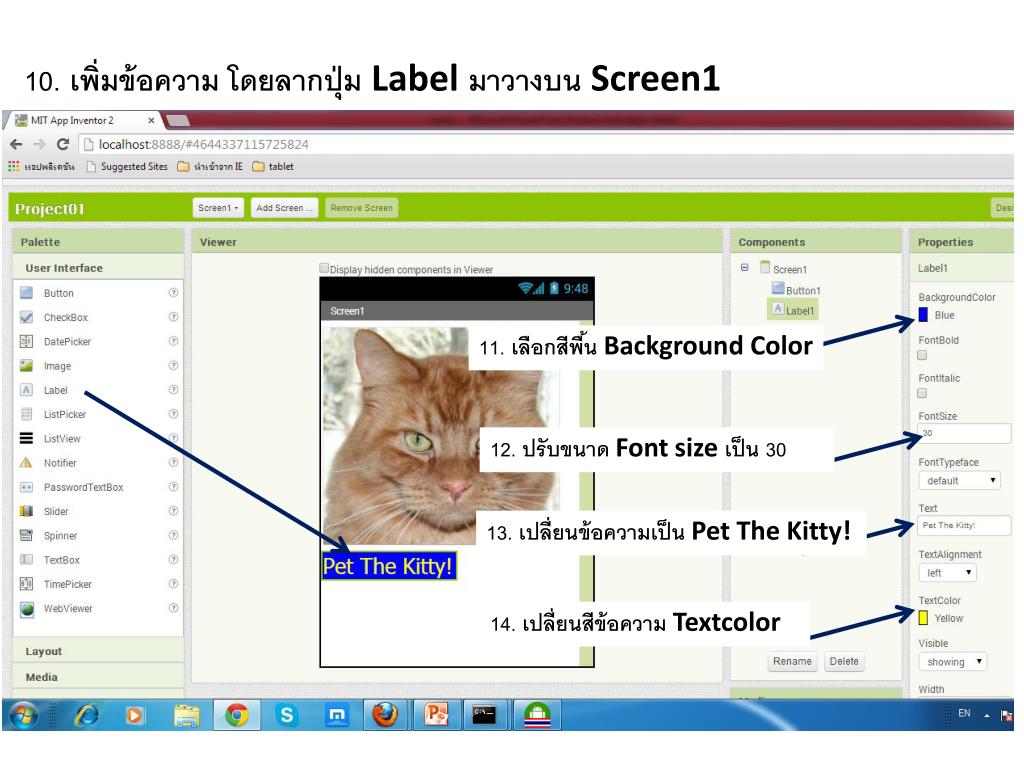Open the TextAlignment left dropdown
Image resolution: width=1024 pixels, height=768 pixels.
[x=948, y=573]
